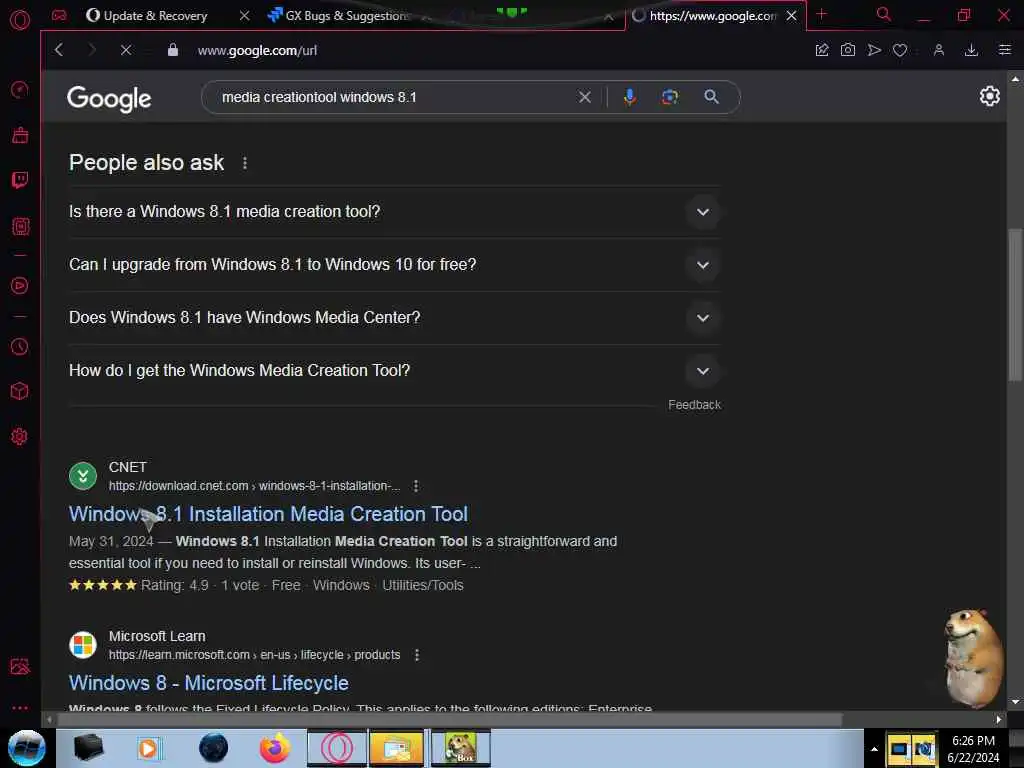The height and width of the screenshot is (768, 1024).
Task: Open the sidebar icon below Twitch
Action: tap(20, 226)
